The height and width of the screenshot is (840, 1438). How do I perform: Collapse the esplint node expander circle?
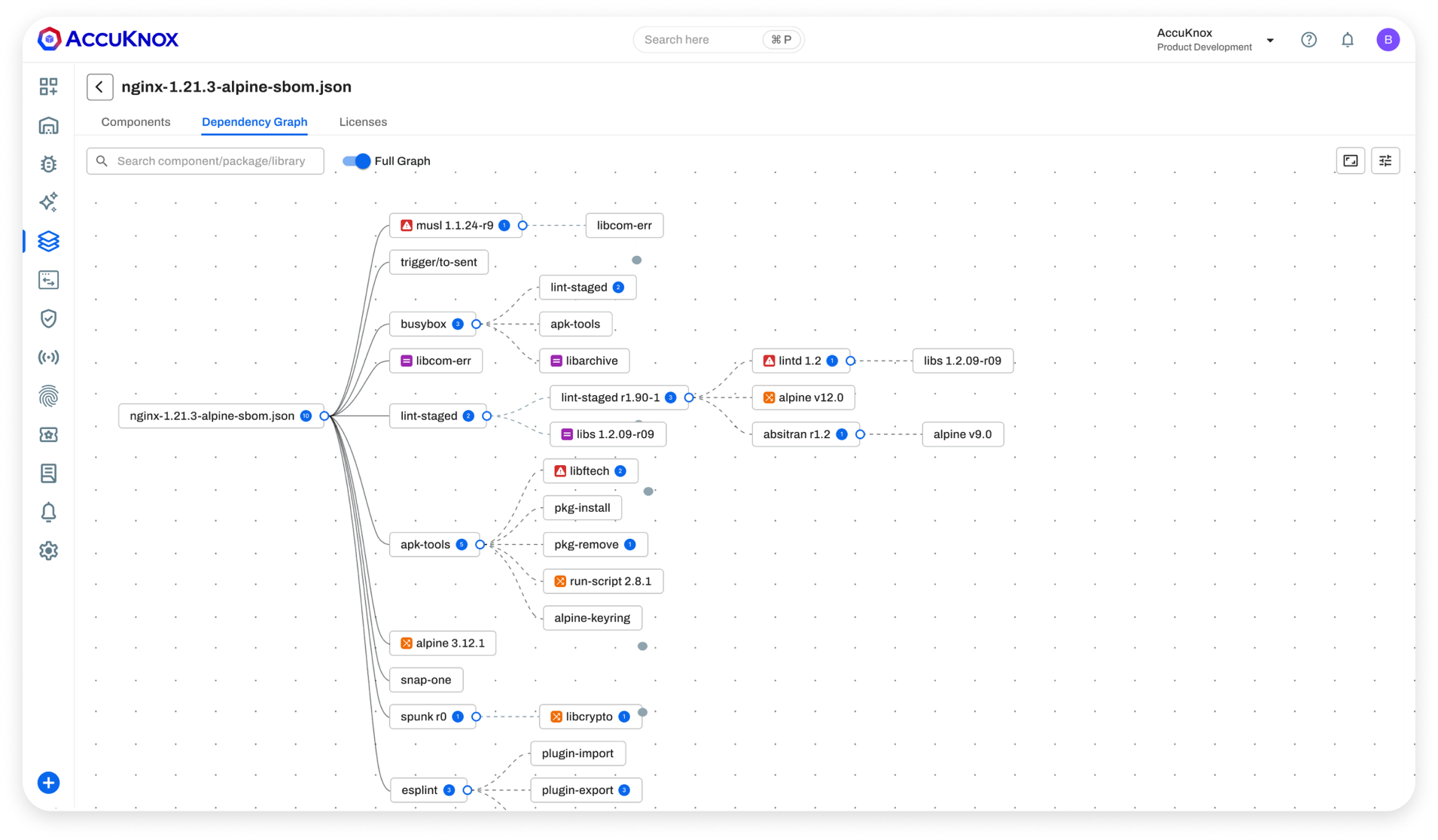pos(468,790)
